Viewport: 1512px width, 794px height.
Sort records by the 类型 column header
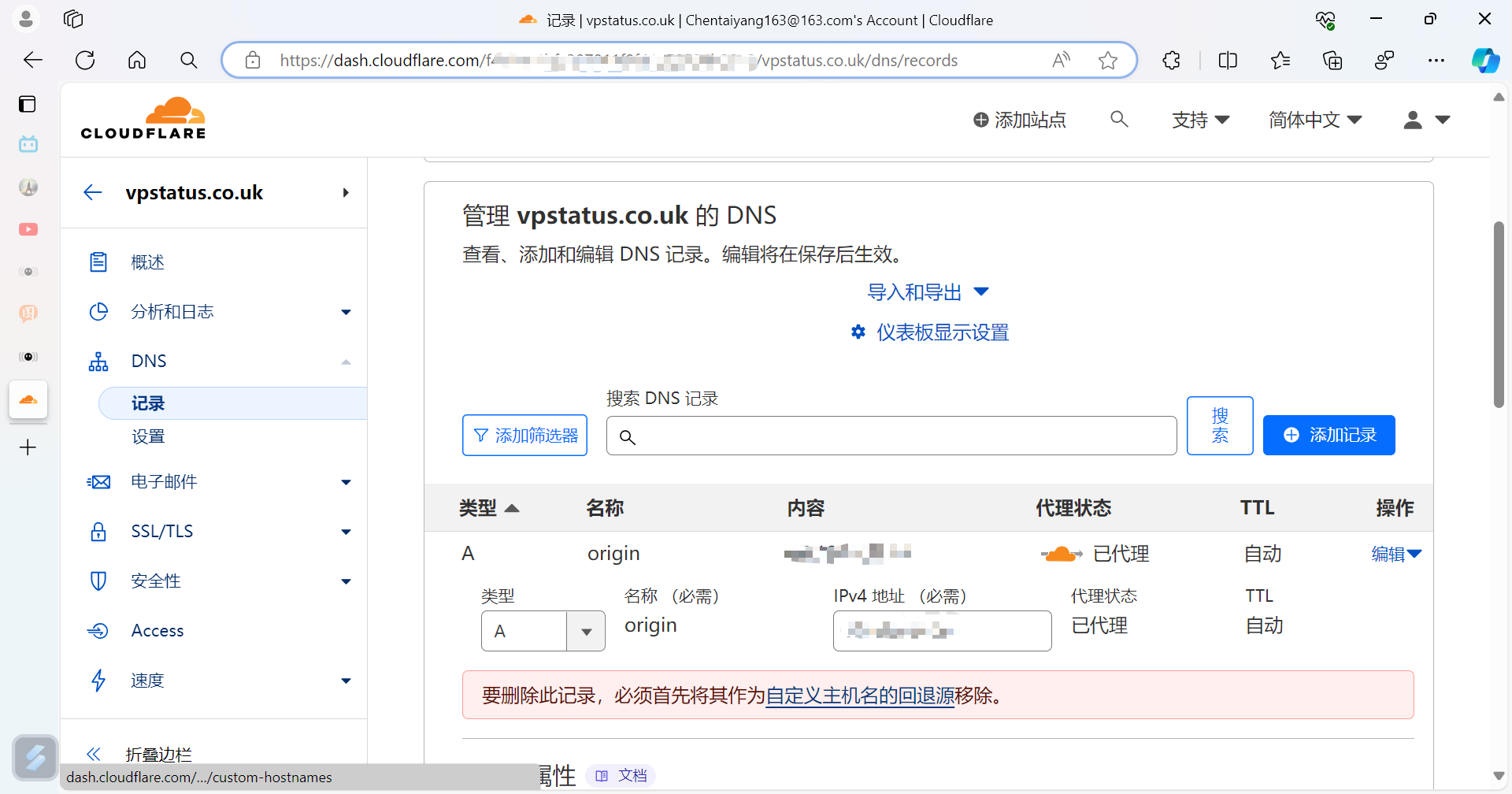[489, 508]
